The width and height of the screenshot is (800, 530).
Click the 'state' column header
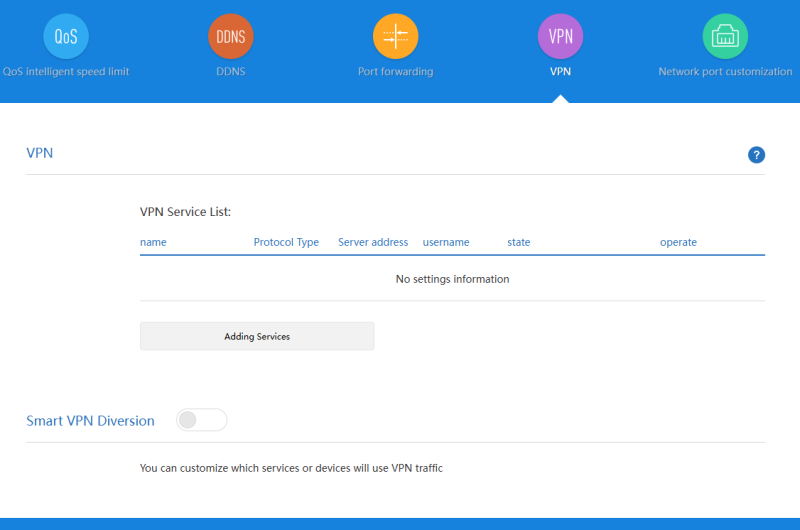click(x=518, y=242)
